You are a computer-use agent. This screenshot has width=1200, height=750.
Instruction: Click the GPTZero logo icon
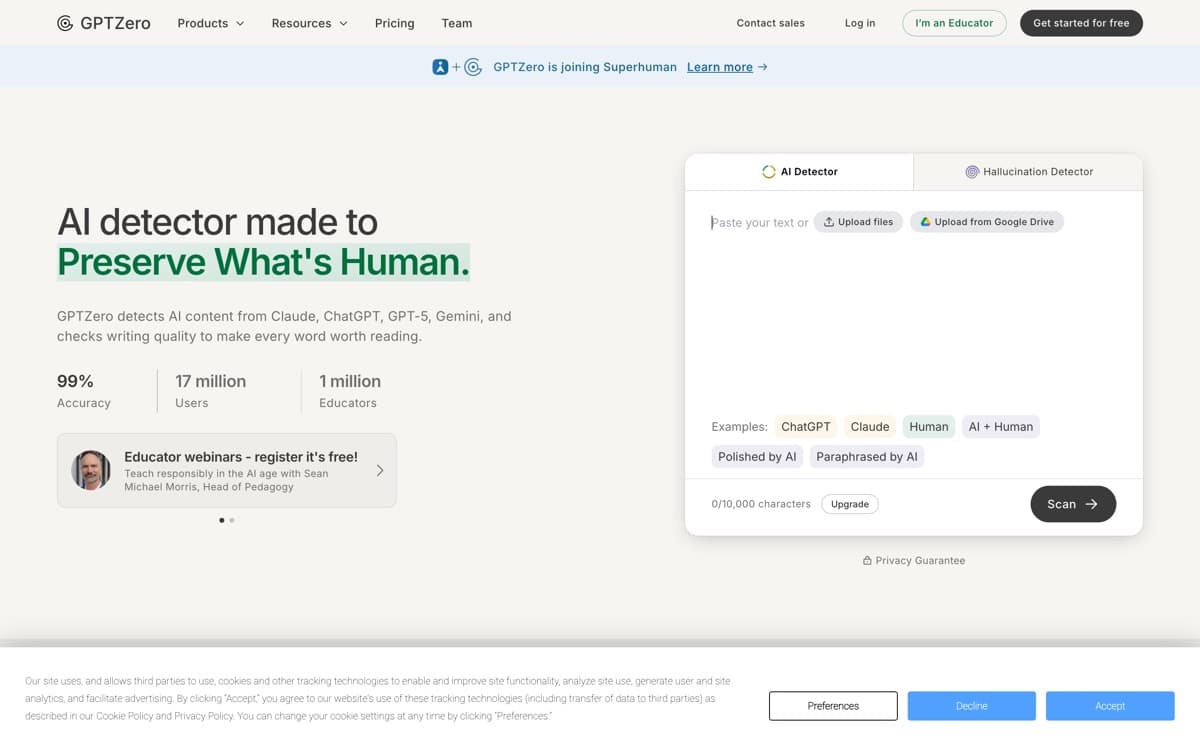click(65, 23)
